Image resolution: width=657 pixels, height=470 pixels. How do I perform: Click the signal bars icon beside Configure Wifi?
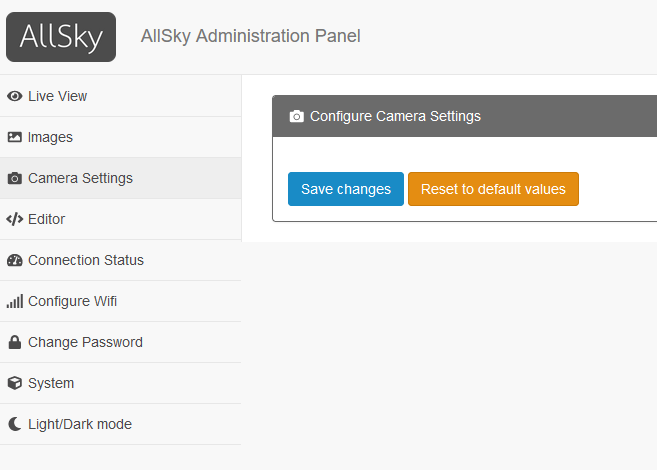pos(15,302)
